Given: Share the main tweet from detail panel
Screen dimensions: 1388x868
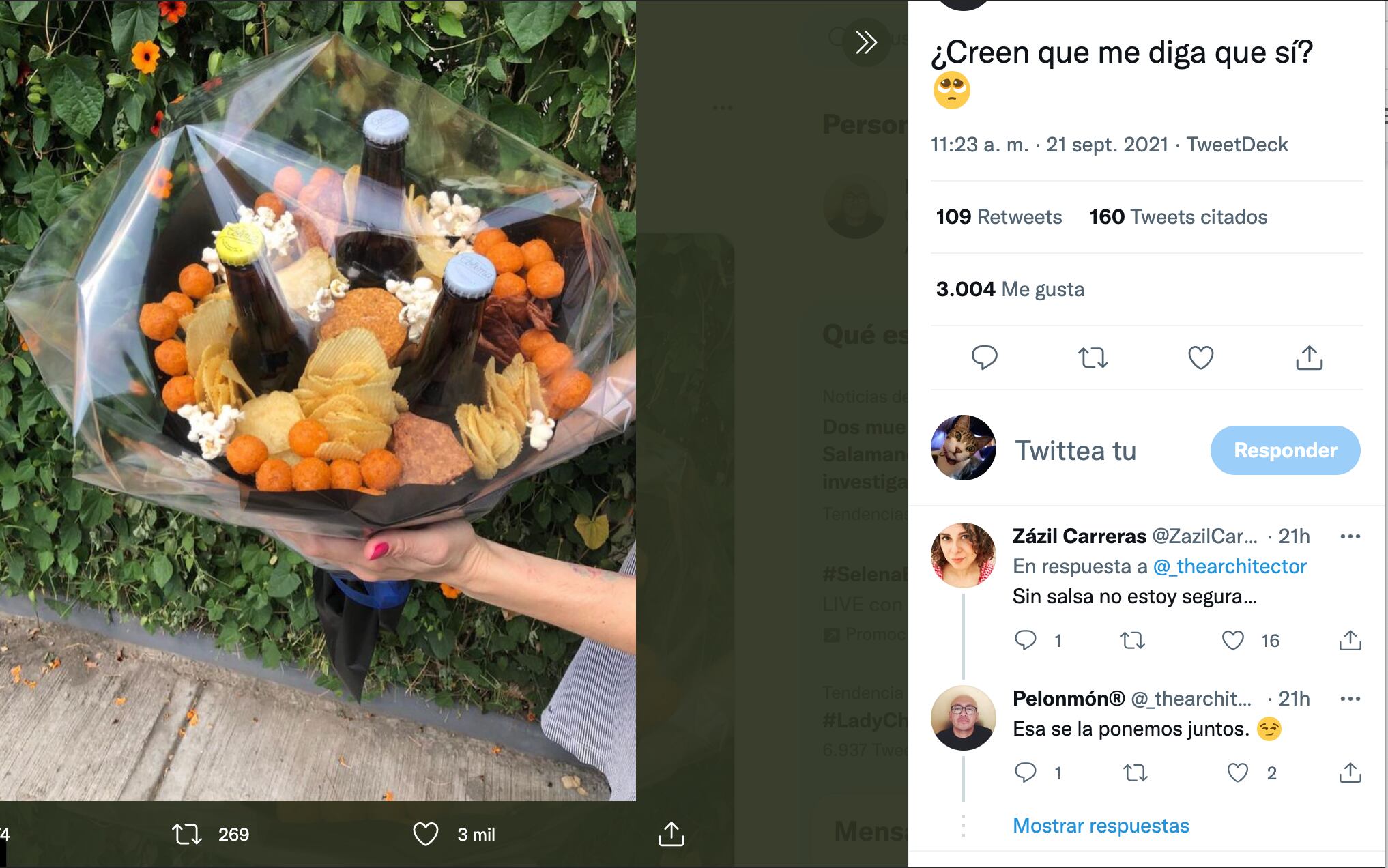Looking at the screenshot, I should (1309, 358).
